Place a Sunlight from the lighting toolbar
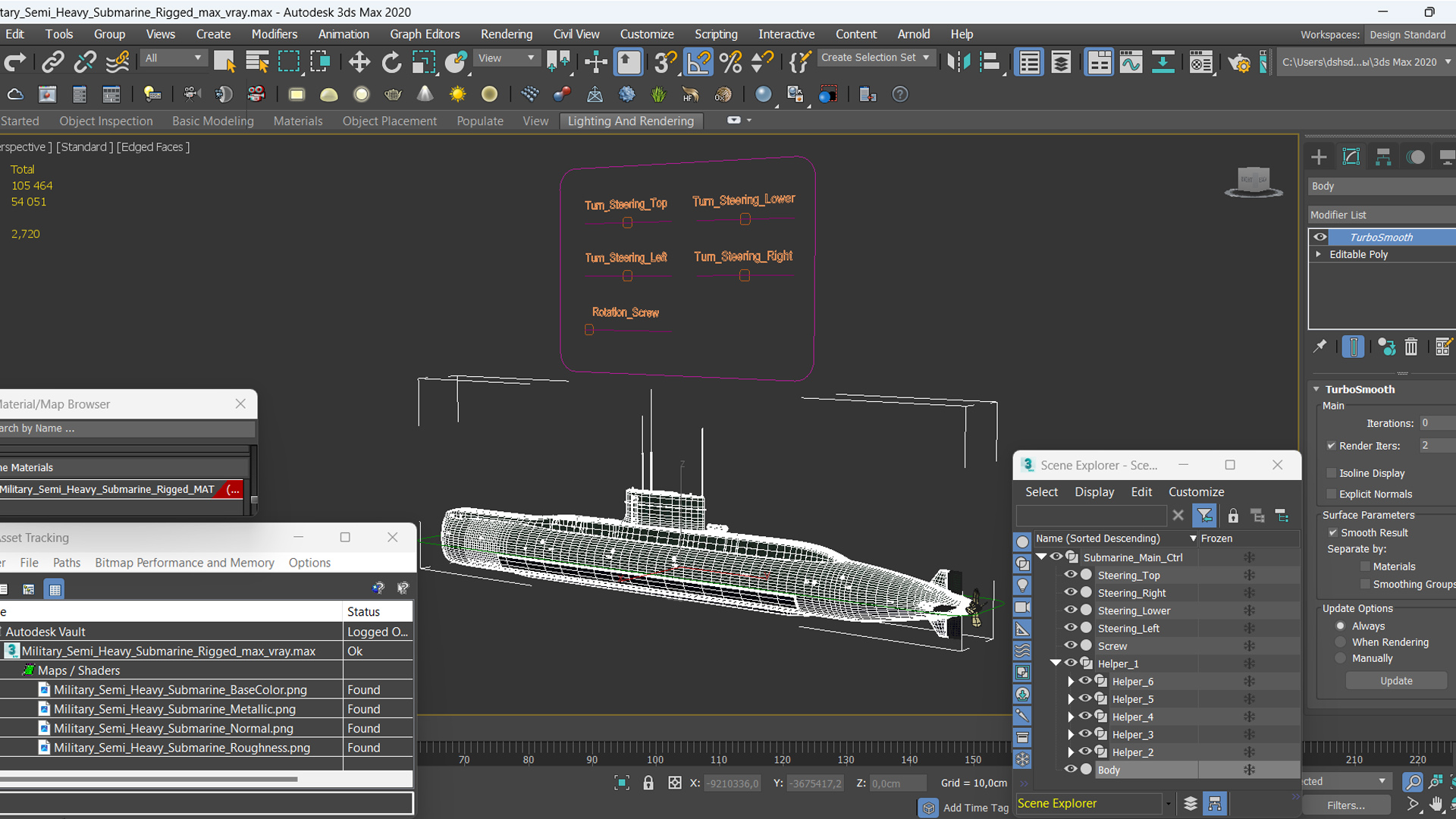1456x819 pixels. [x=457, y=94]
